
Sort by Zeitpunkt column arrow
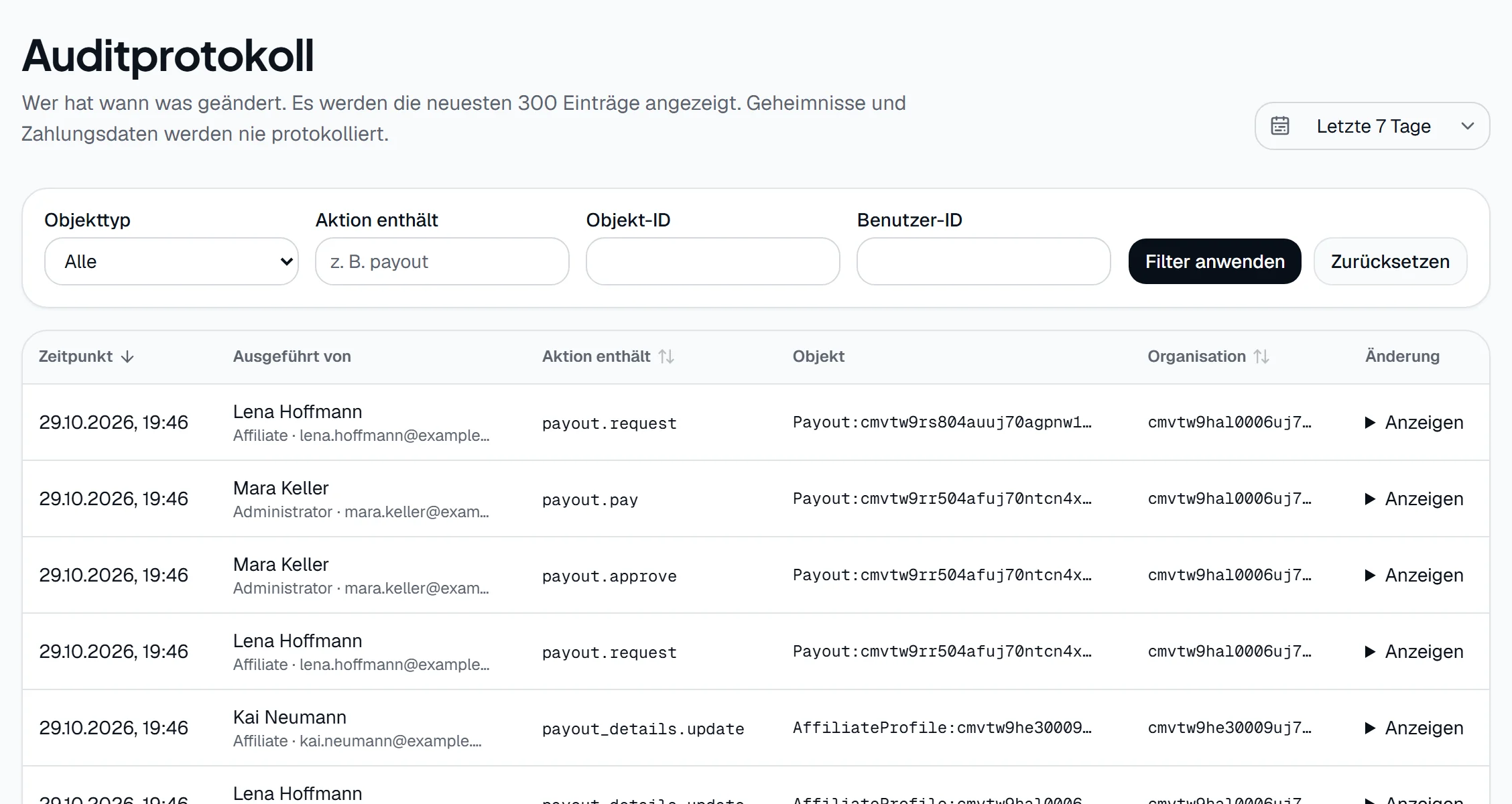pyautogui.click(x=127, y=356)
